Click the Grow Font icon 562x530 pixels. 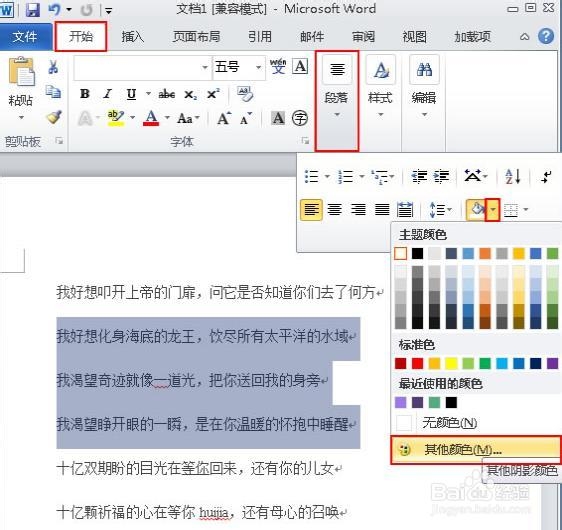(224, 118)
